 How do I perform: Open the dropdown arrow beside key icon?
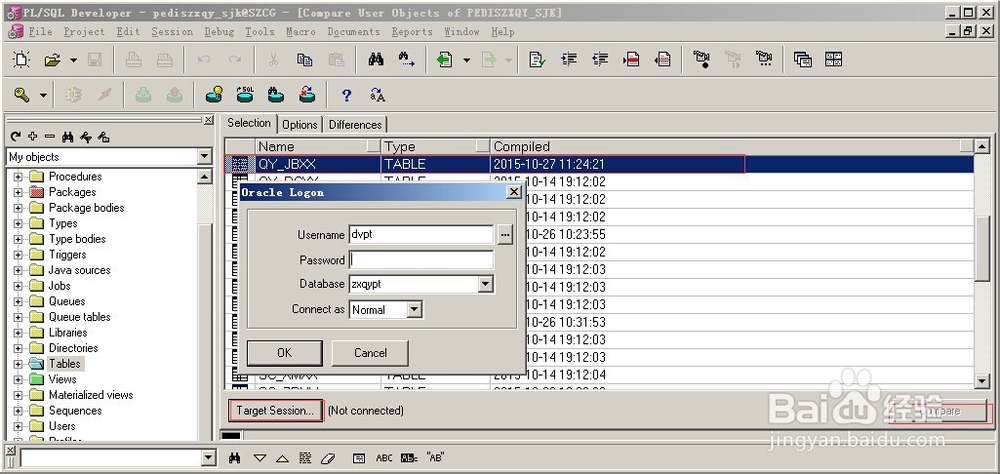[43, 95]
